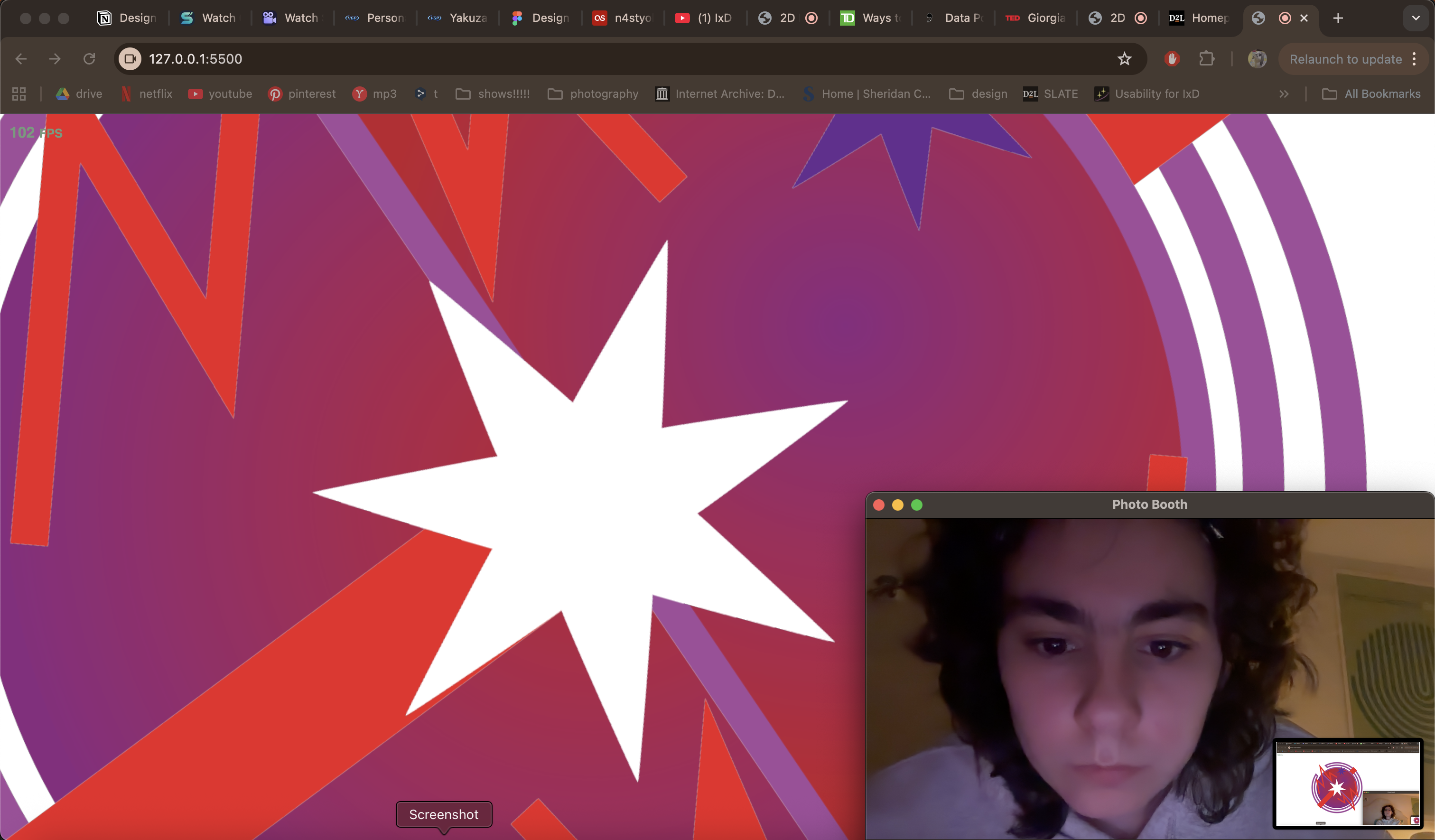Viewport: 1435px width, 840px height.
Task: Click the AdBlock hand extension icon
Action: [x=1171, y=59]
